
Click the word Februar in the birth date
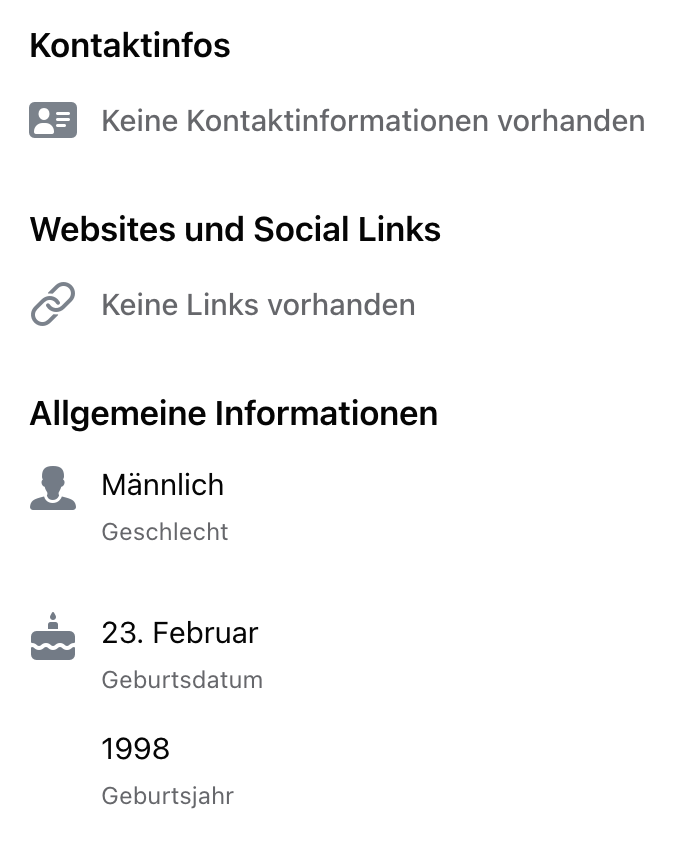[x=206, y=632]
